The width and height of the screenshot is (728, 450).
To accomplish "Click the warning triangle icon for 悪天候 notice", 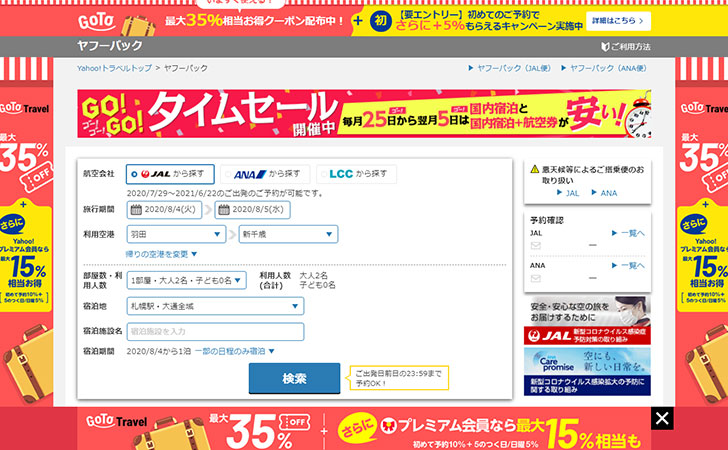I will click(535, 170).
